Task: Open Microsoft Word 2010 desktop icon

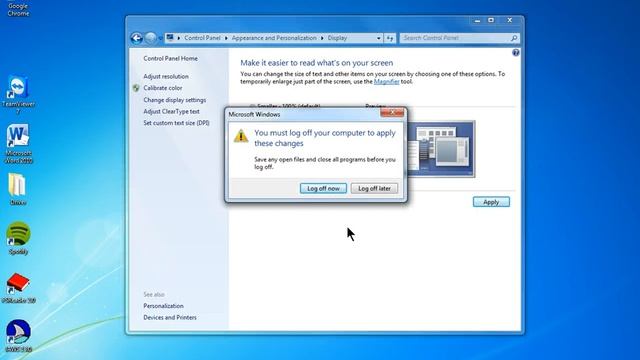Action: (18, 144)
